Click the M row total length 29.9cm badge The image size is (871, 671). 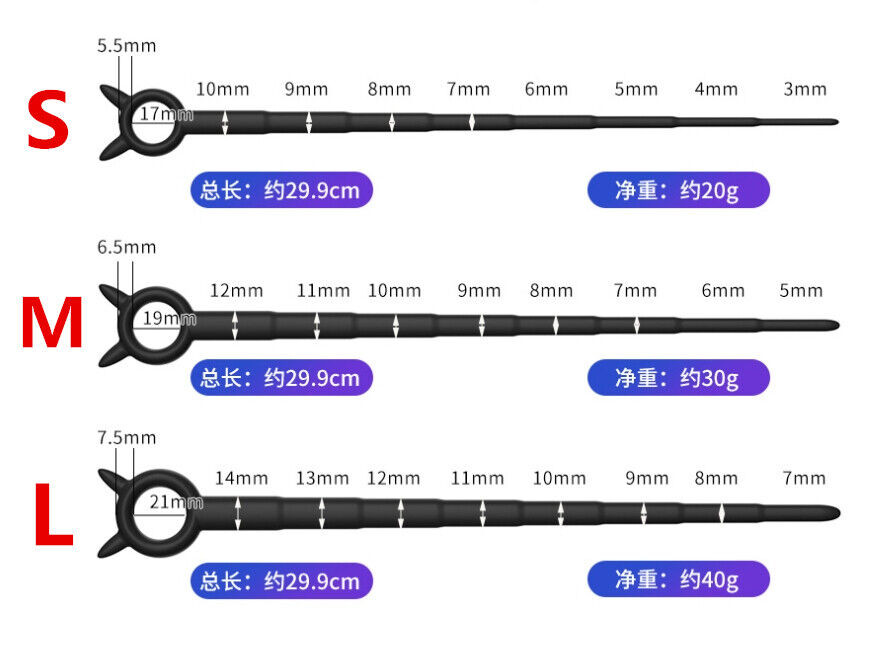pyautogui.click(x=281, y=378)
